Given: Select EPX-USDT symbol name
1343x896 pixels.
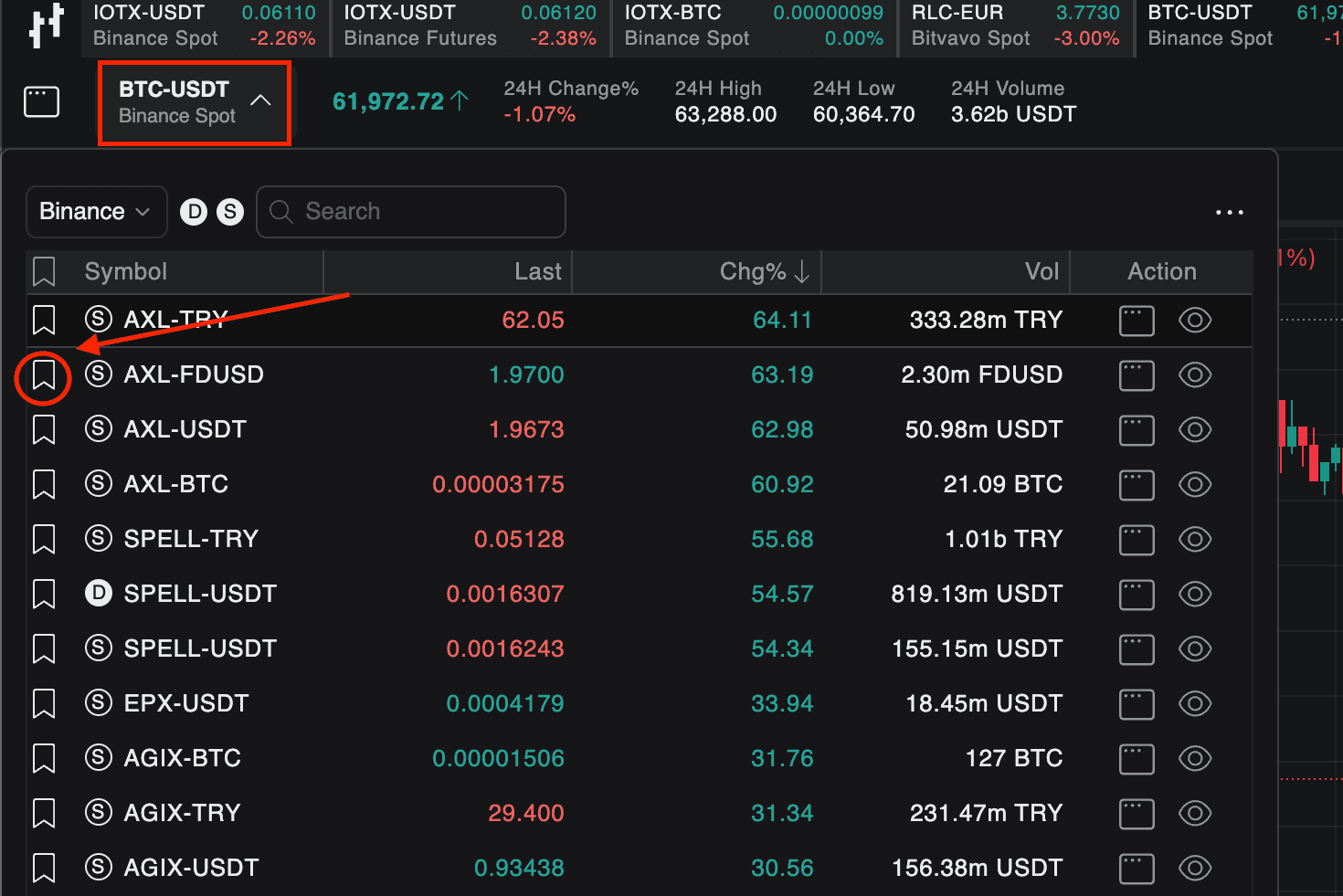Looking at the screenshot, I should click(186, 703).
